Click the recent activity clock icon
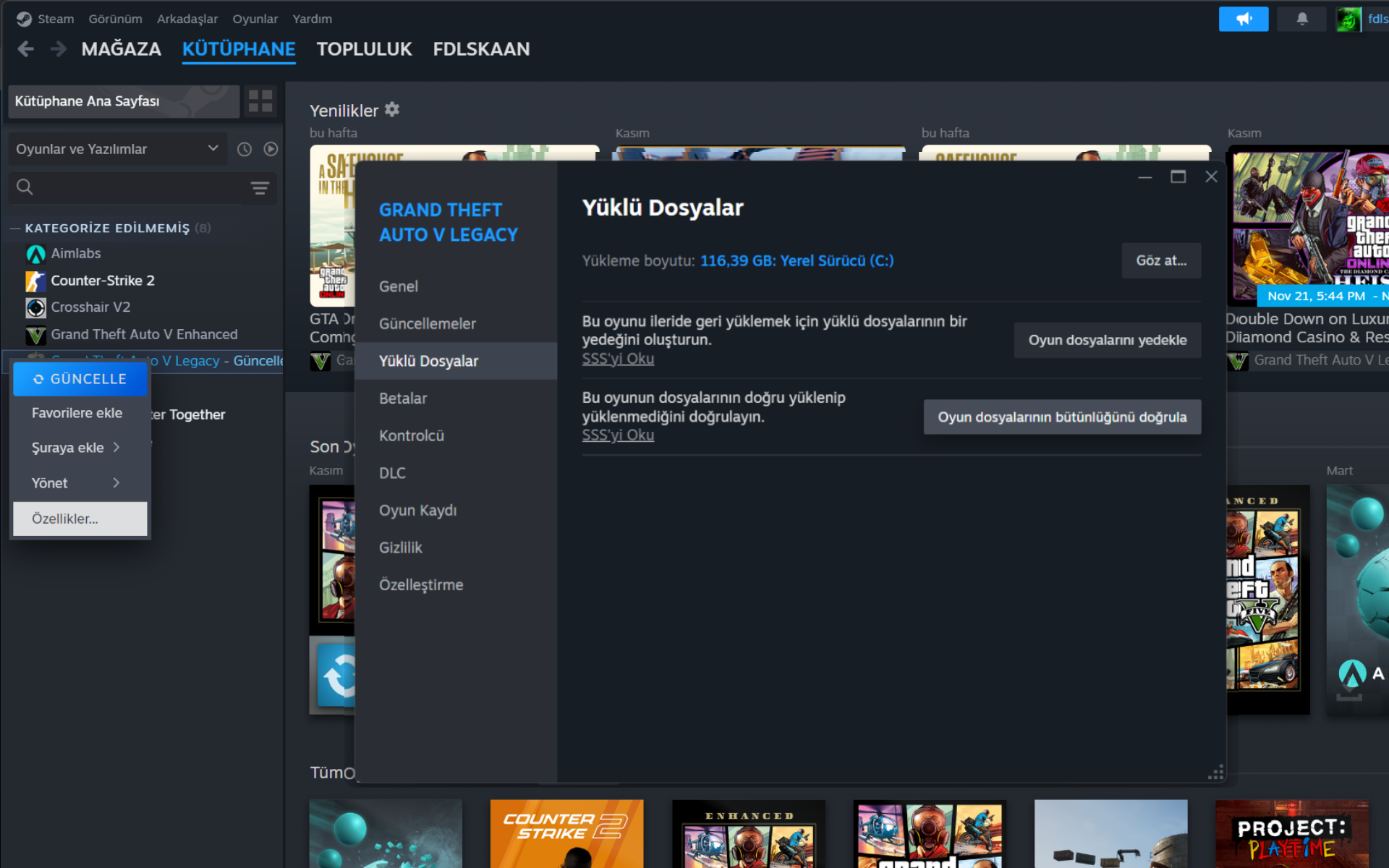The height and width of the screenshot is (868, 1389). click(x=245, y=149)
